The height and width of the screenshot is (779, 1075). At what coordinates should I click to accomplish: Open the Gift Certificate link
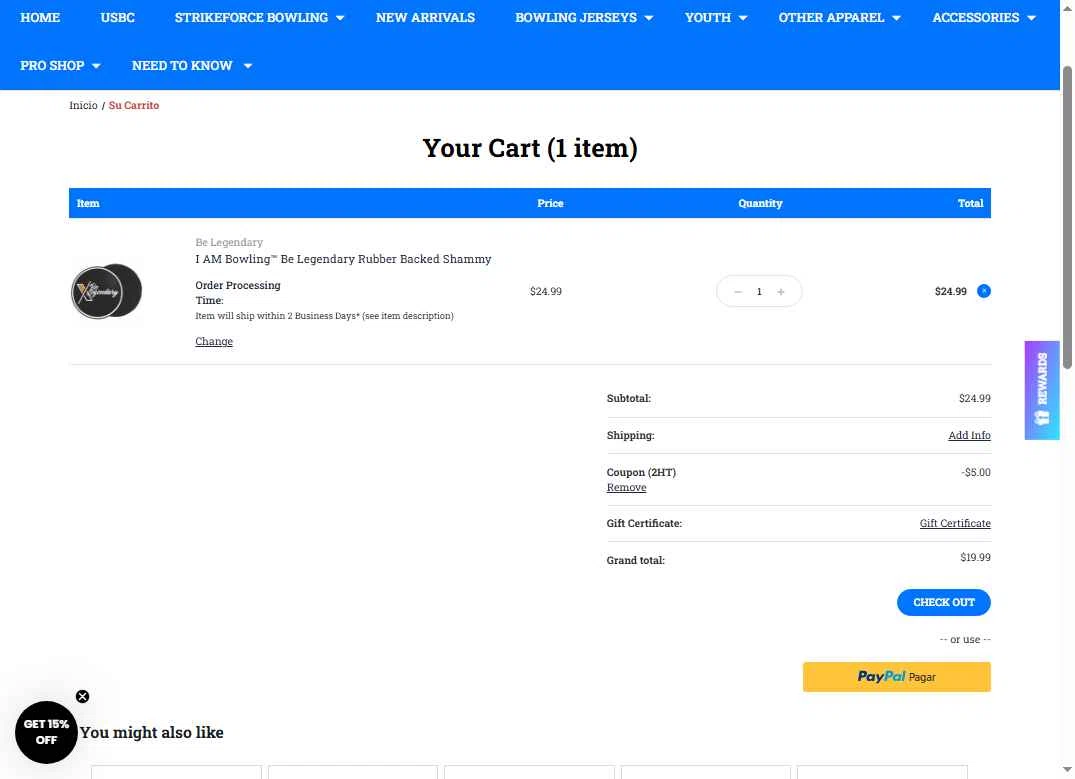pos(954,523)
